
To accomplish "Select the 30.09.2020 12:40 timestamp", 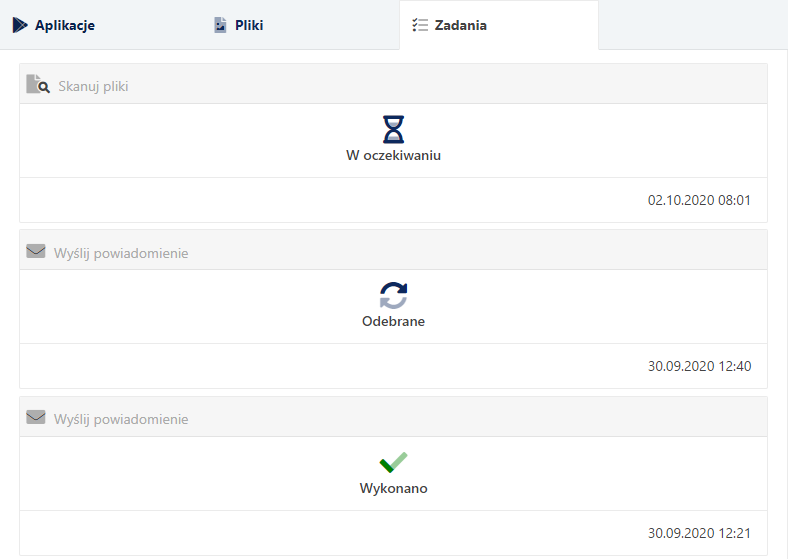I will pyautogui.click(x=699, y=366).
